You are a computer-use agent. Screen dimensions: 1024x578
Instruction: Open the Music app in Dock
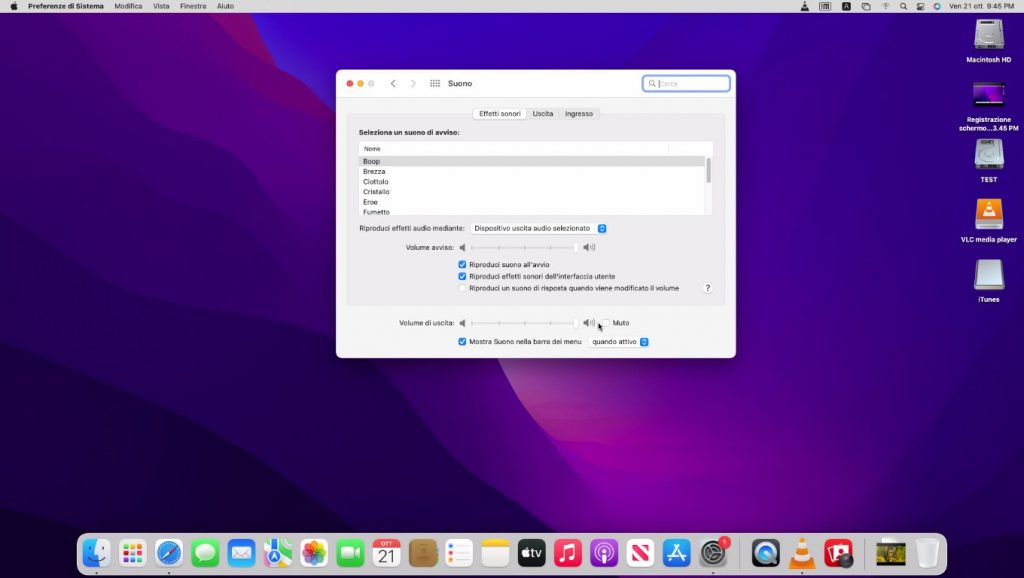click(x=567, y=553)
